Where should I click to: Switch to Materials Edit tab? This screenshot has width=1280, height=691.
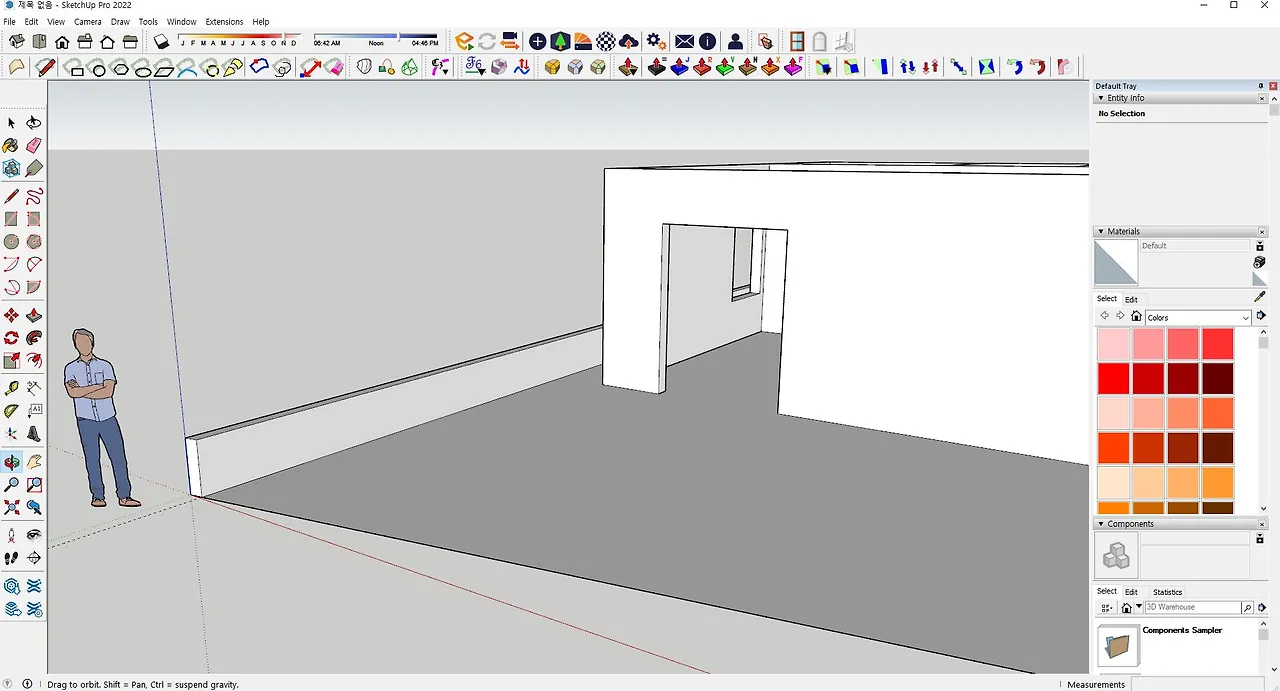pyautogui.click(x=1131, y=299)
